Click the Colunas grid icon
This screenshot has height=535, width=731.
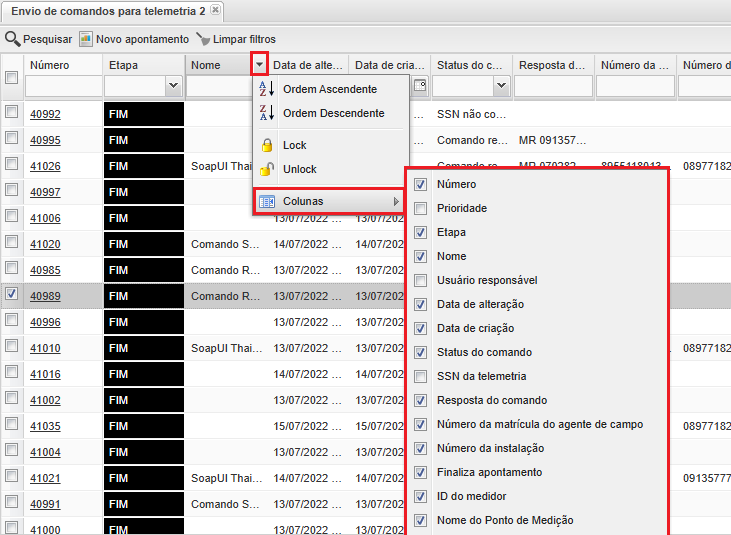click(267, 201)
